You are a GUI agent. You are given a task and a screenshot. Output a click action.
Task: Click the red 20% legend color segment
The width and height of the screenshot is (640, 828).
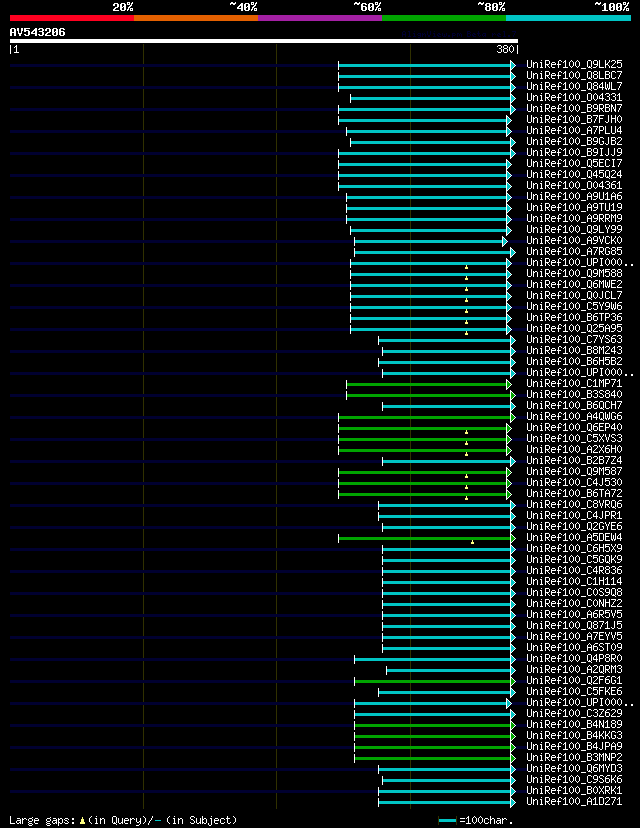[72, 18]
